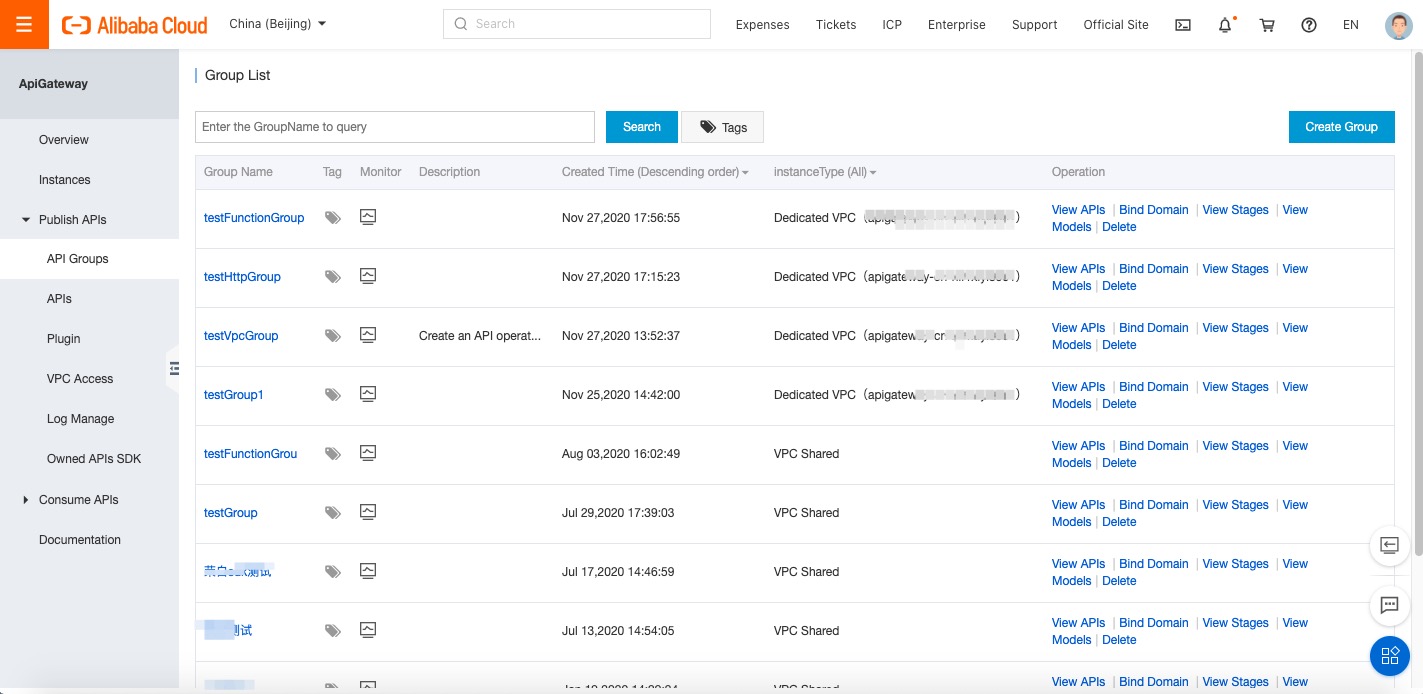This screenshot has width=1423, height=694.
Task: Click the tag icon for testGroup
Action: (333, 512)
